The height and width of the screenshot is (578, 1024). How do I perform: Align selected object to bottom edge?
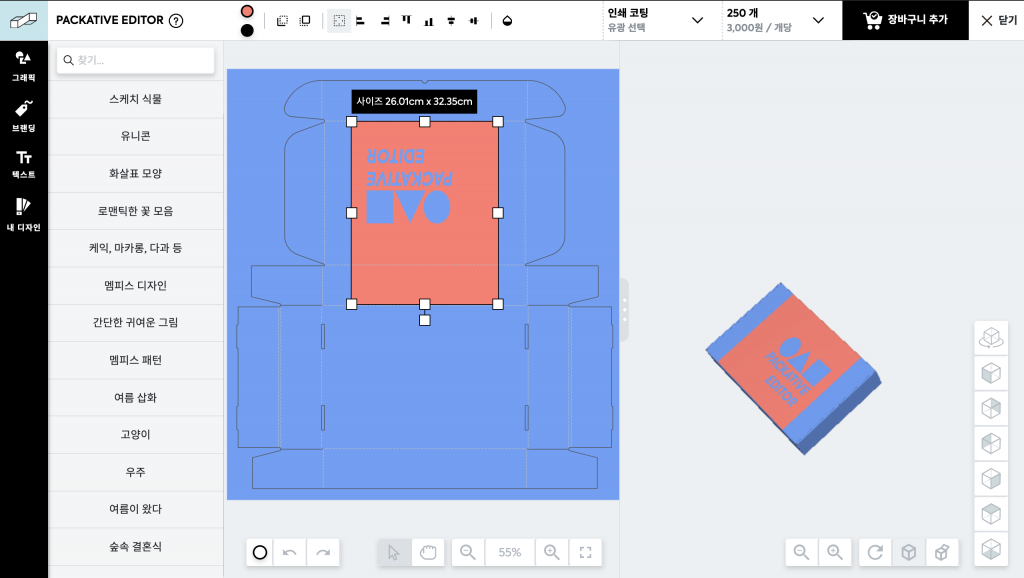tap(429, 21)
